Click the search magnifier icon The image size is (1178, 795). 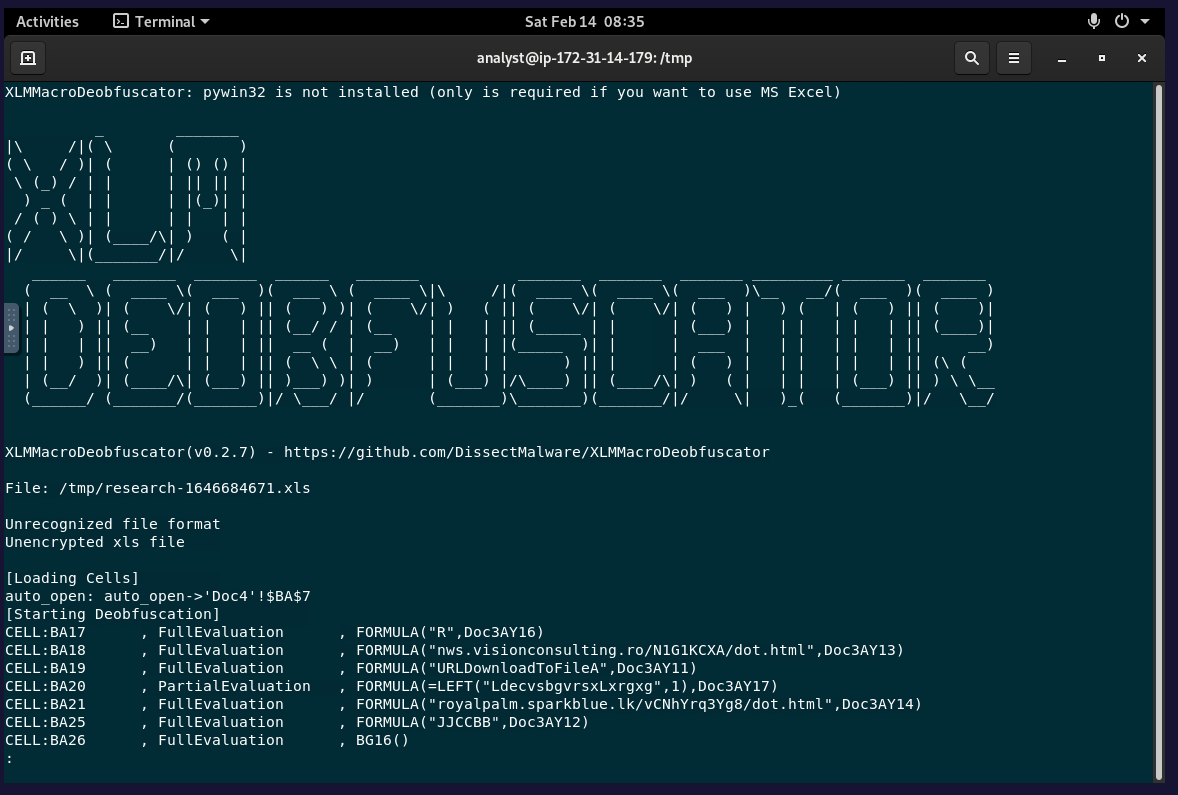point(971,58)
